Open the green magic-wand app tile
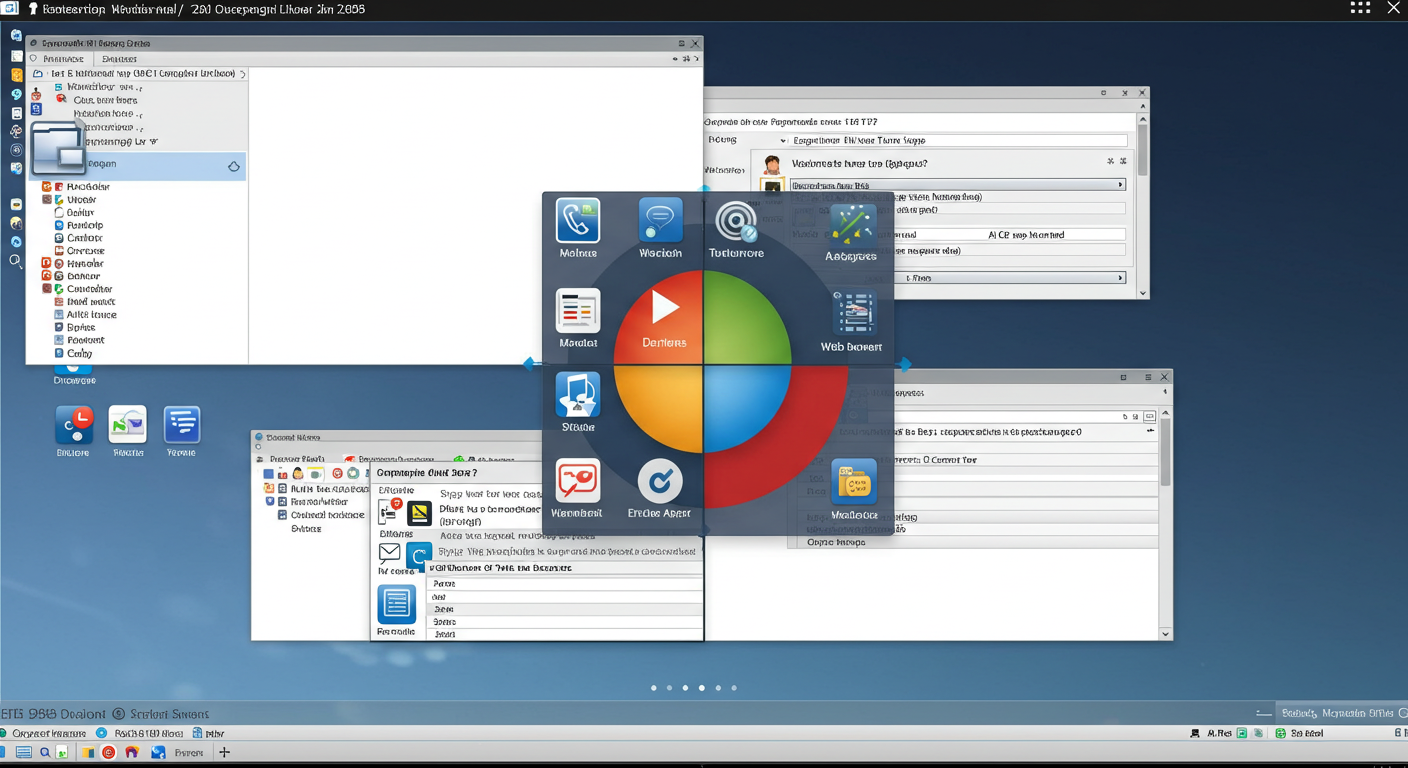Viewport: 1408px width, 768px height. tap(852, 225)
